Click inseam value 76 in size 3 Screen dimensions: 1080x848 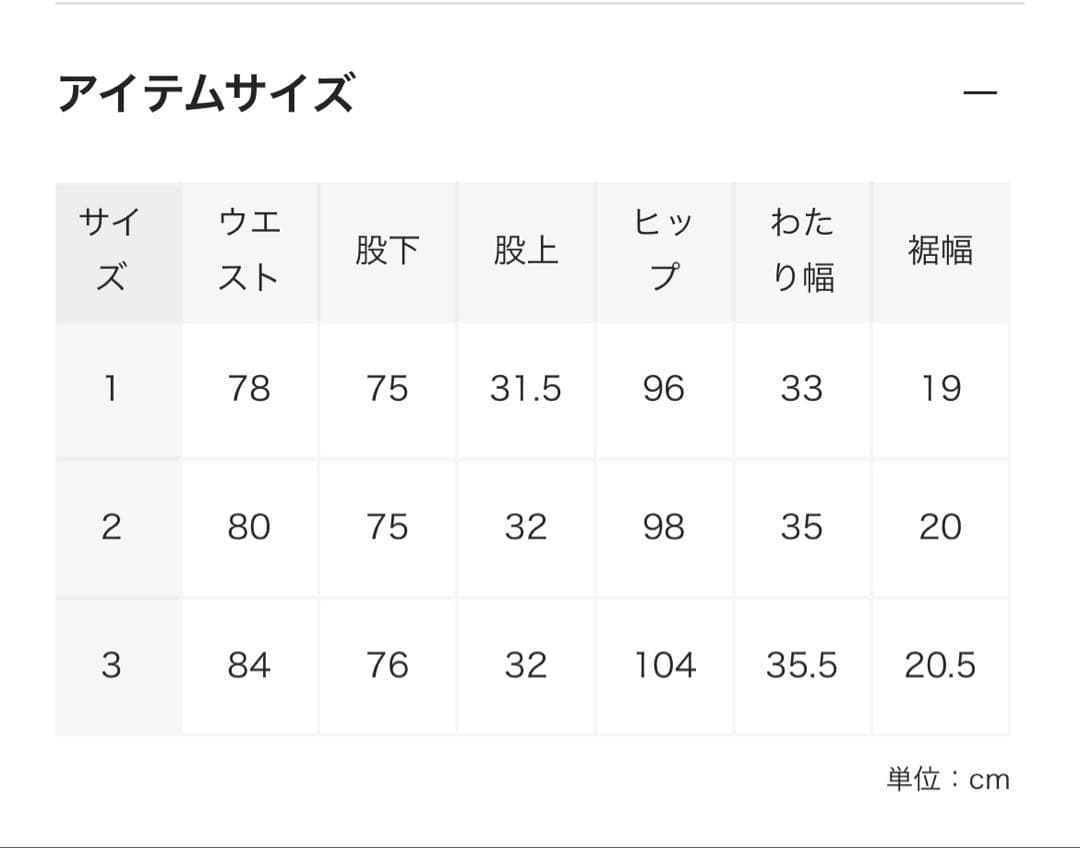pyautogui.click(x=387, y=665)
